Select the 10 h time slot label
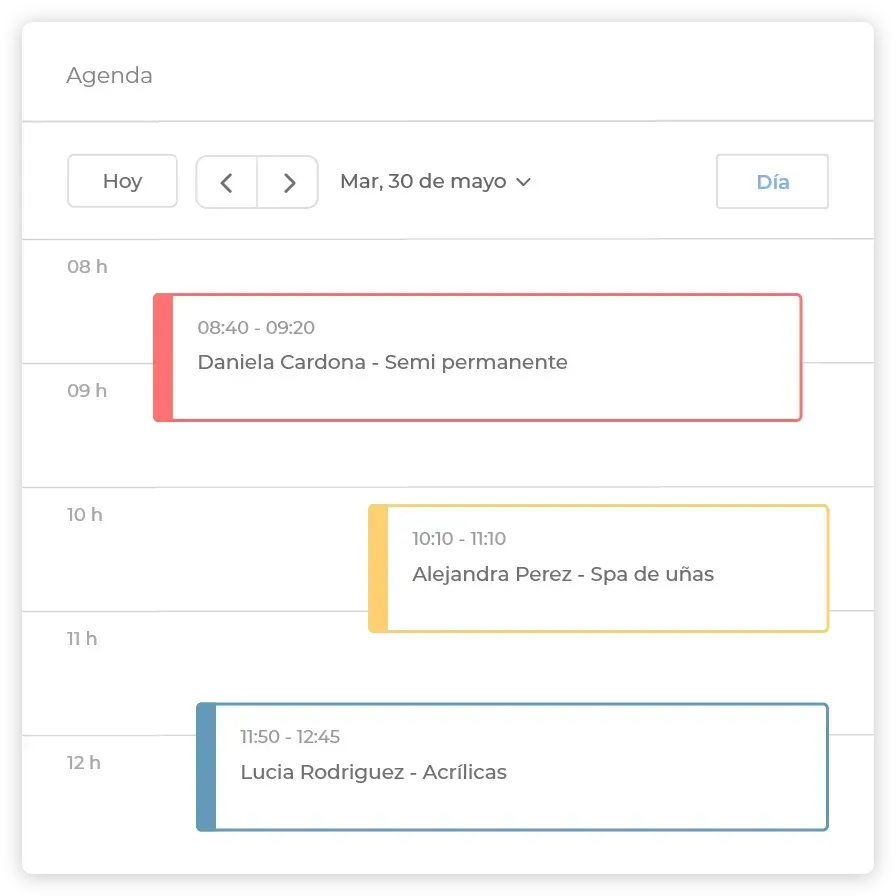The width and height of the screenshot is (896, 896). pyautogui.click(x=85, y=515)
